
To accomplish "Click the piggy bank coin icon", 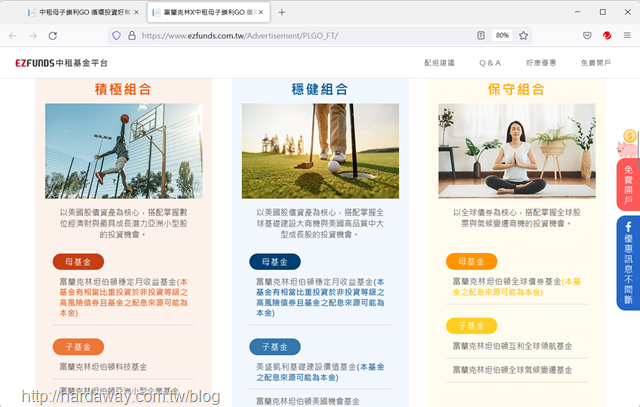I will coord(627,143).
